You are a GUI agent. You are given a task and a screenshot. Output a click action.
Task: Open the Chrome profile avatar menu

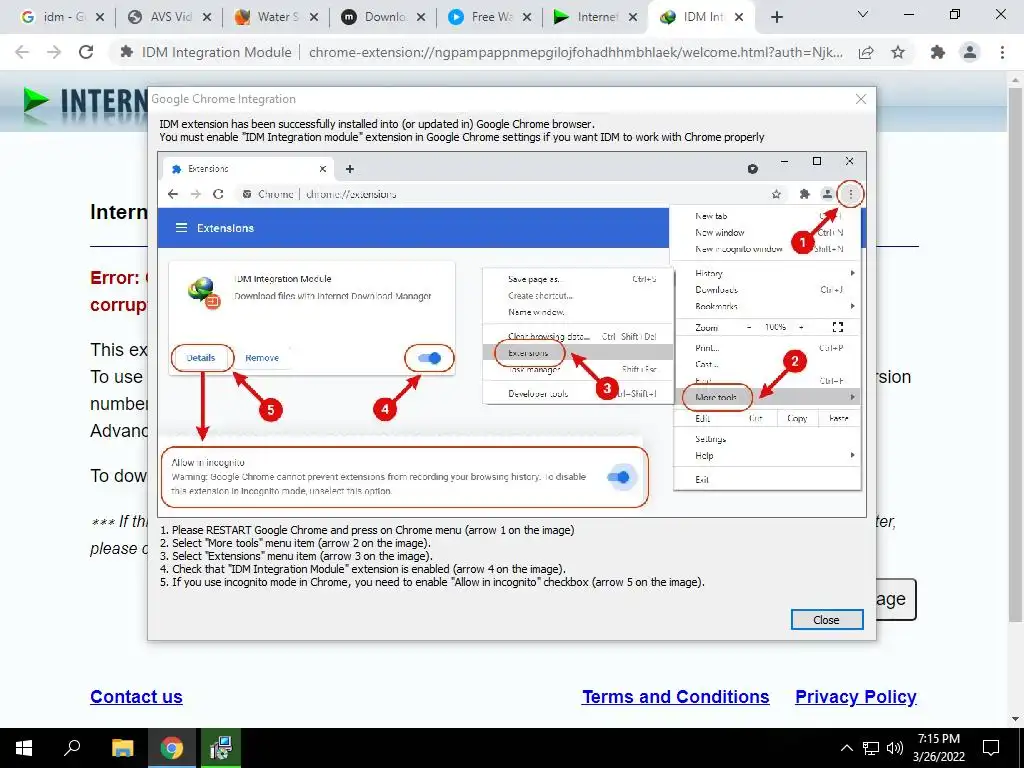tap(970, 52)
